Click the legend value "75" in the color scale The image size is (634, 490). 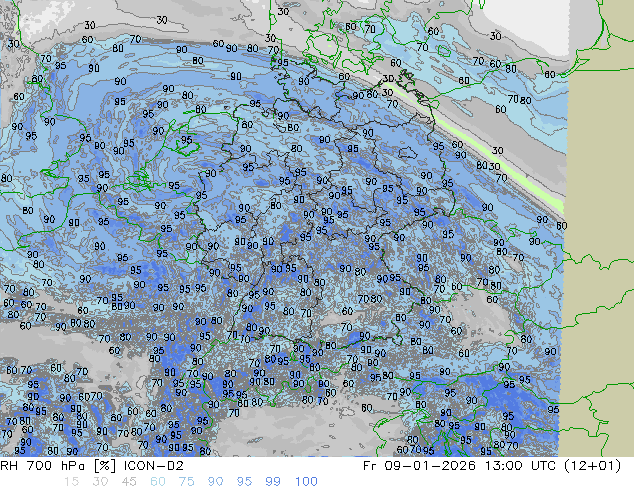point(186,482)
